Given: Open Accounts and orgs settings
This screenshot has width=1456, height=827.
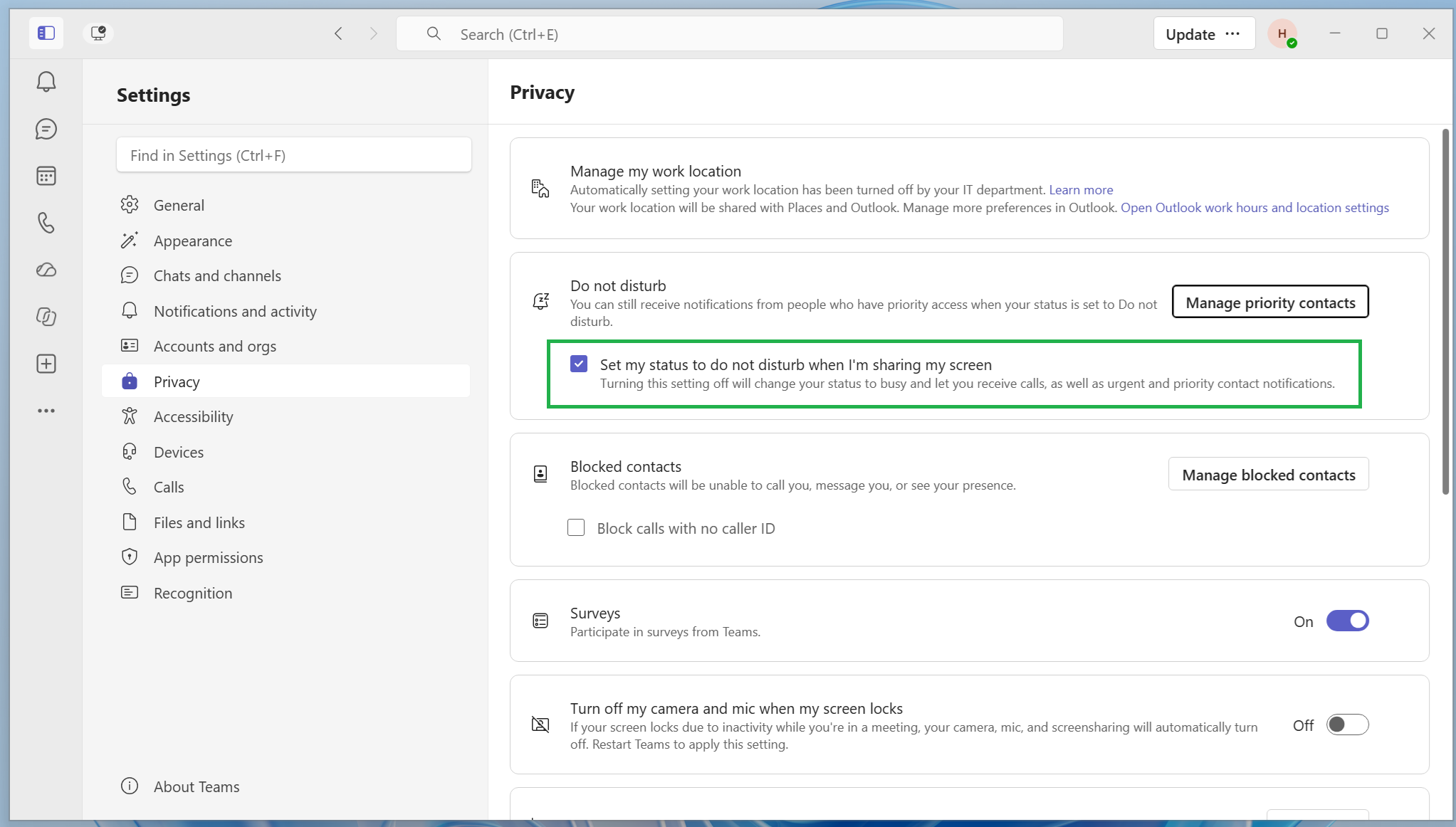Looking at the screenshot, I should (286, 346).
